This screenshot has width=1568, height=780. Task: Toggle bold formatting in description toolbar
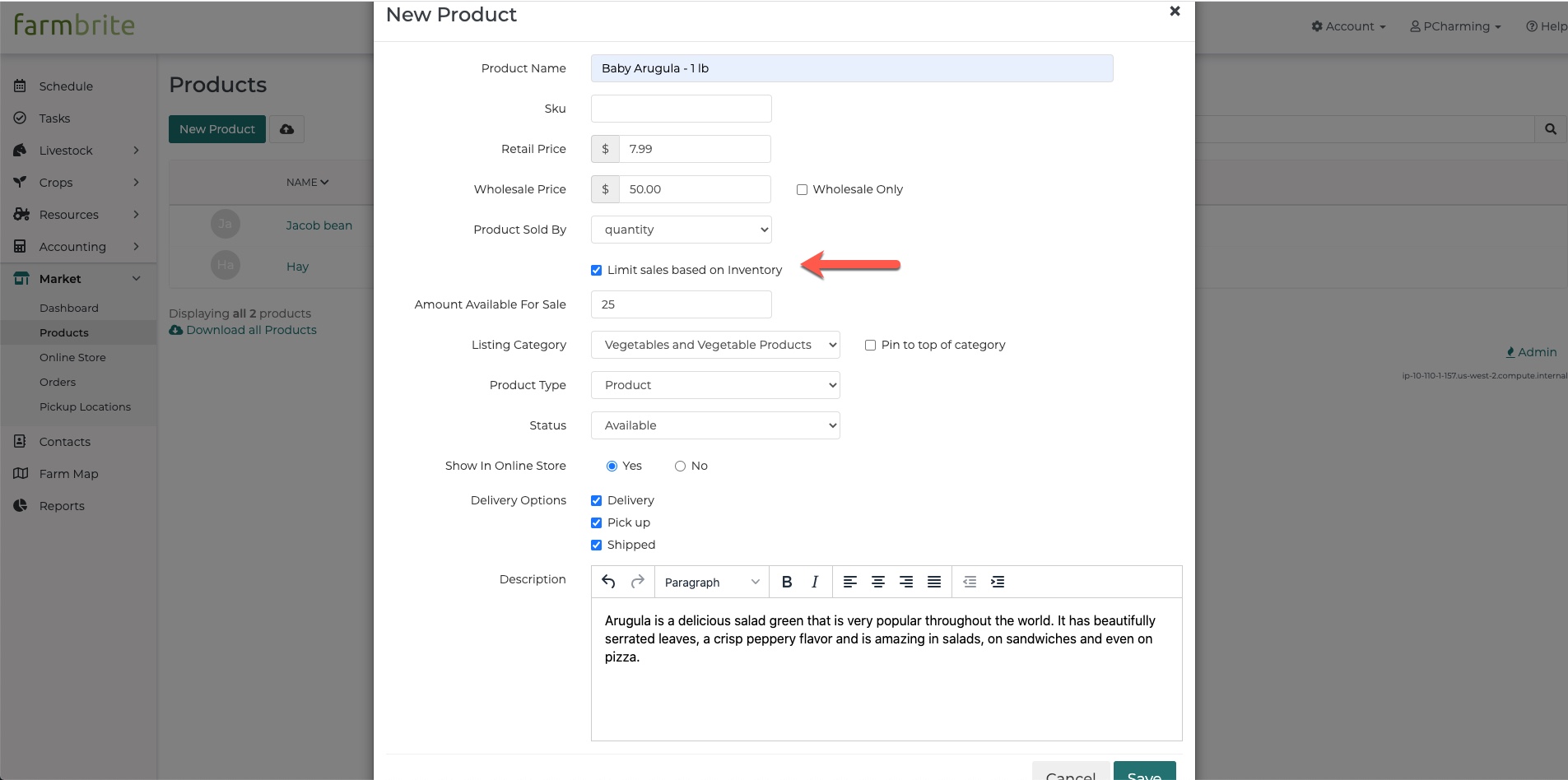787,582
